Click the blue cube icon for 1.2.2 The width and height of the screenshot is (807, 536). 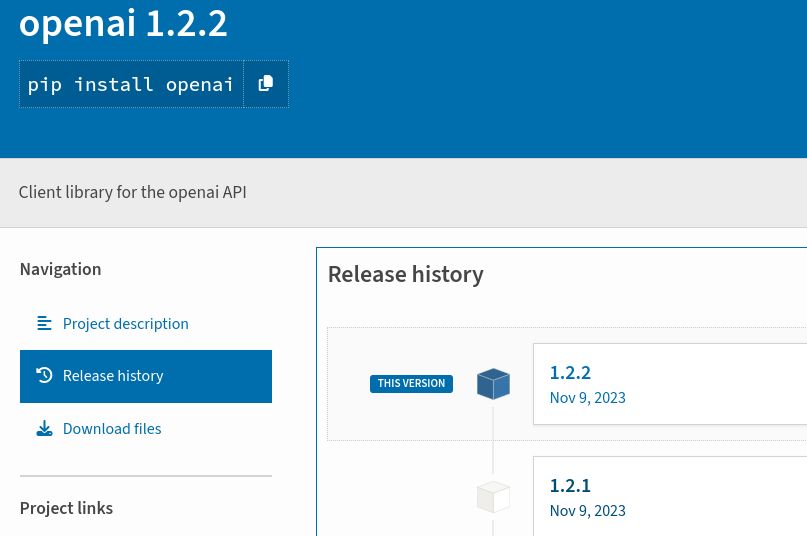493,384
